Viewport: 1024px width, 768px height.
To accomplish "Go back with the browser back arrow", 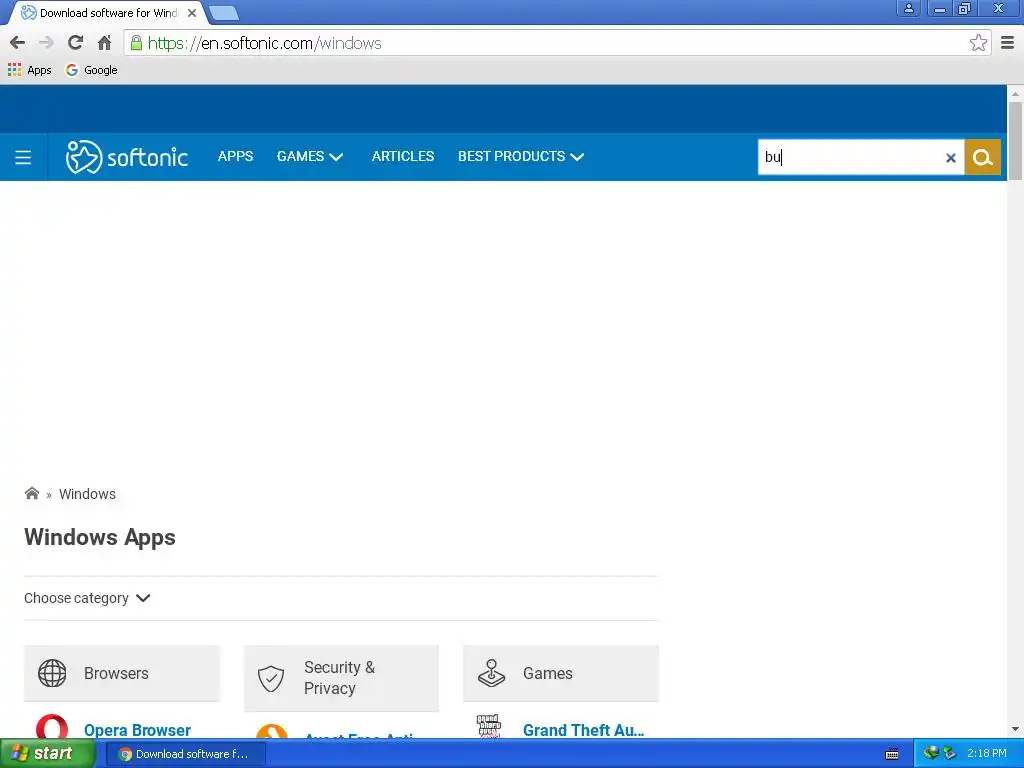I will [18, 43].
